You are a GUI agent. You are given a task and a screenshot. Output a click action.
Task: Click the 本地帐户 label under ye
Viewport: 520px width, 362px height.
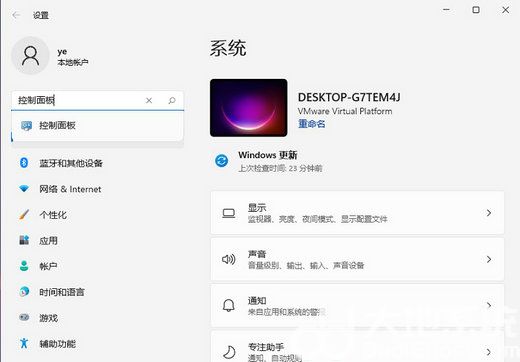[x=73, y=62]
